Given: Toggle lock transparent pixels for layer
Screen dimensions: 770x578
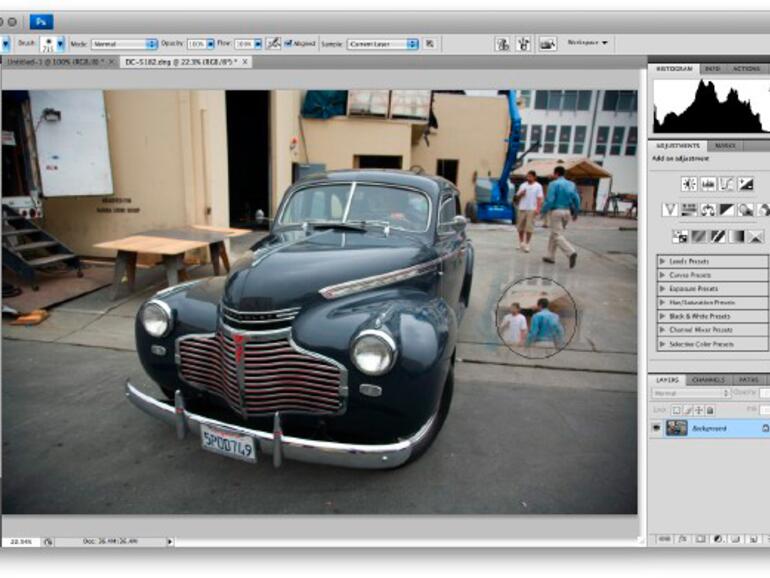Looking at the screenshot, I should pyautogui.click(x=676, y=410).
